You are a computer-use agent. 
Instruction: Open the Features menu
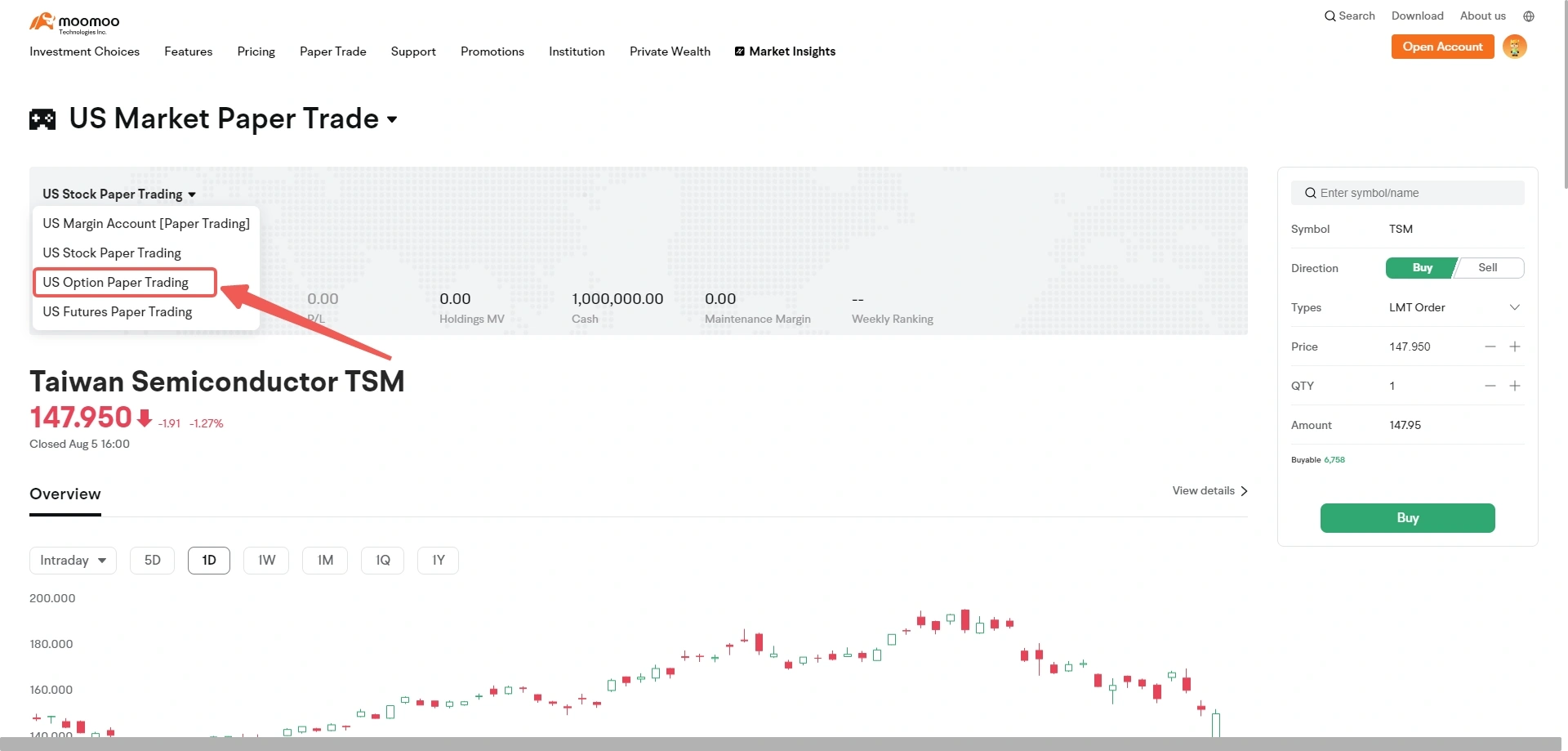(189, 51)
